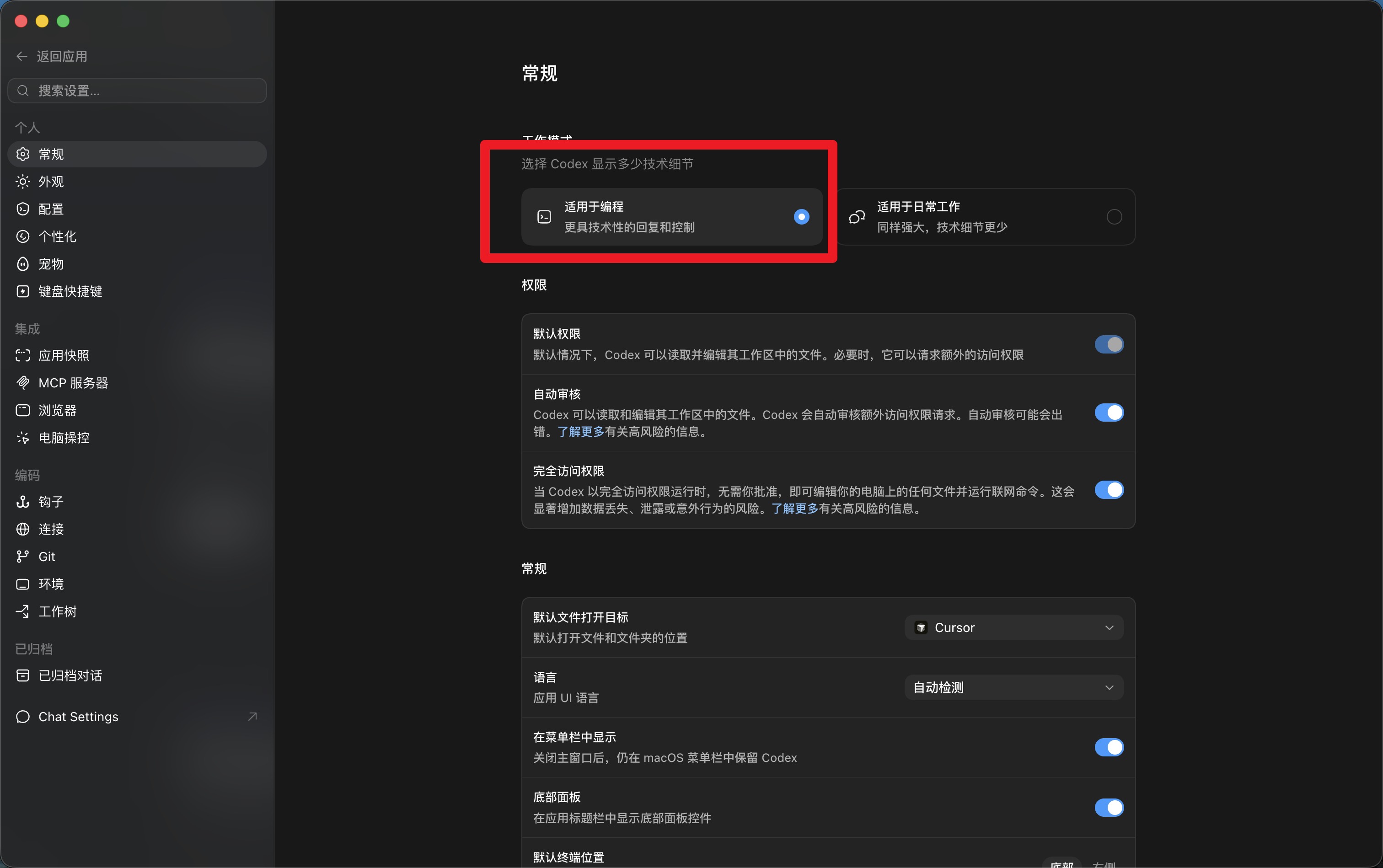This screenshot has height=868, width=1383.
Task: Open the 语言 自动检测 dropdown
Action: pos(1014,688)
